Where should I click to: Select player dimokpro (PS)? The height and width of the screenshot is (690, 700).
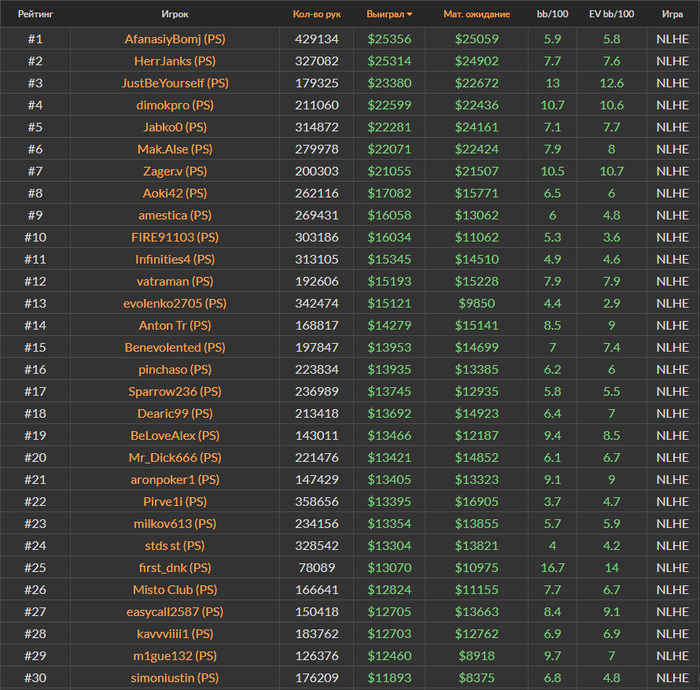click(175, 105)
